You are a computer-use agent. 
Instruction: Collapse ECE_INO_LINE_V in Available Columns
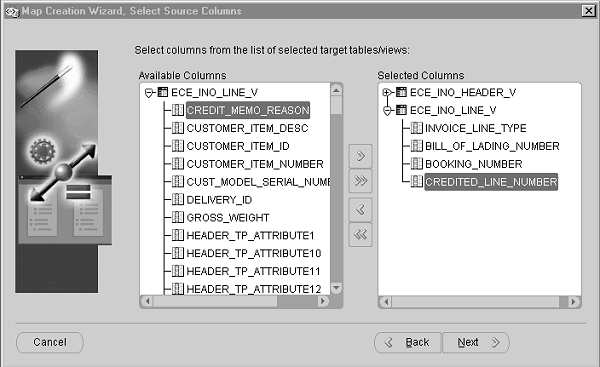(149, 93)
